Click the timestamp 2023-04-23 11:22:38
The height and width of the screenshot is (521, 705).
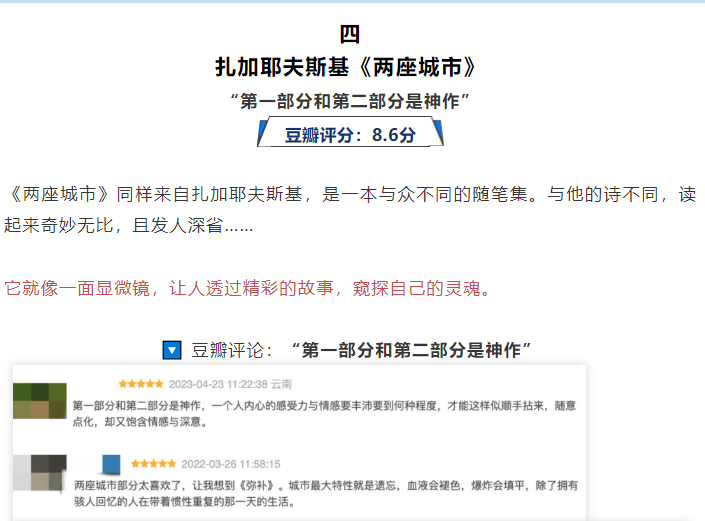point(218,384)
